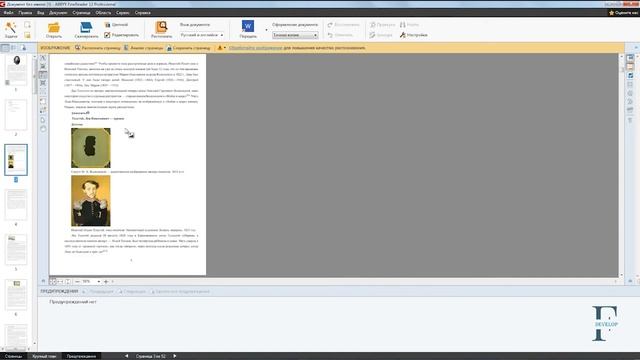This screenshot has height=360, width=640.
Task: Select page 4 thumbnail
Action: click(x=16, y=204)
